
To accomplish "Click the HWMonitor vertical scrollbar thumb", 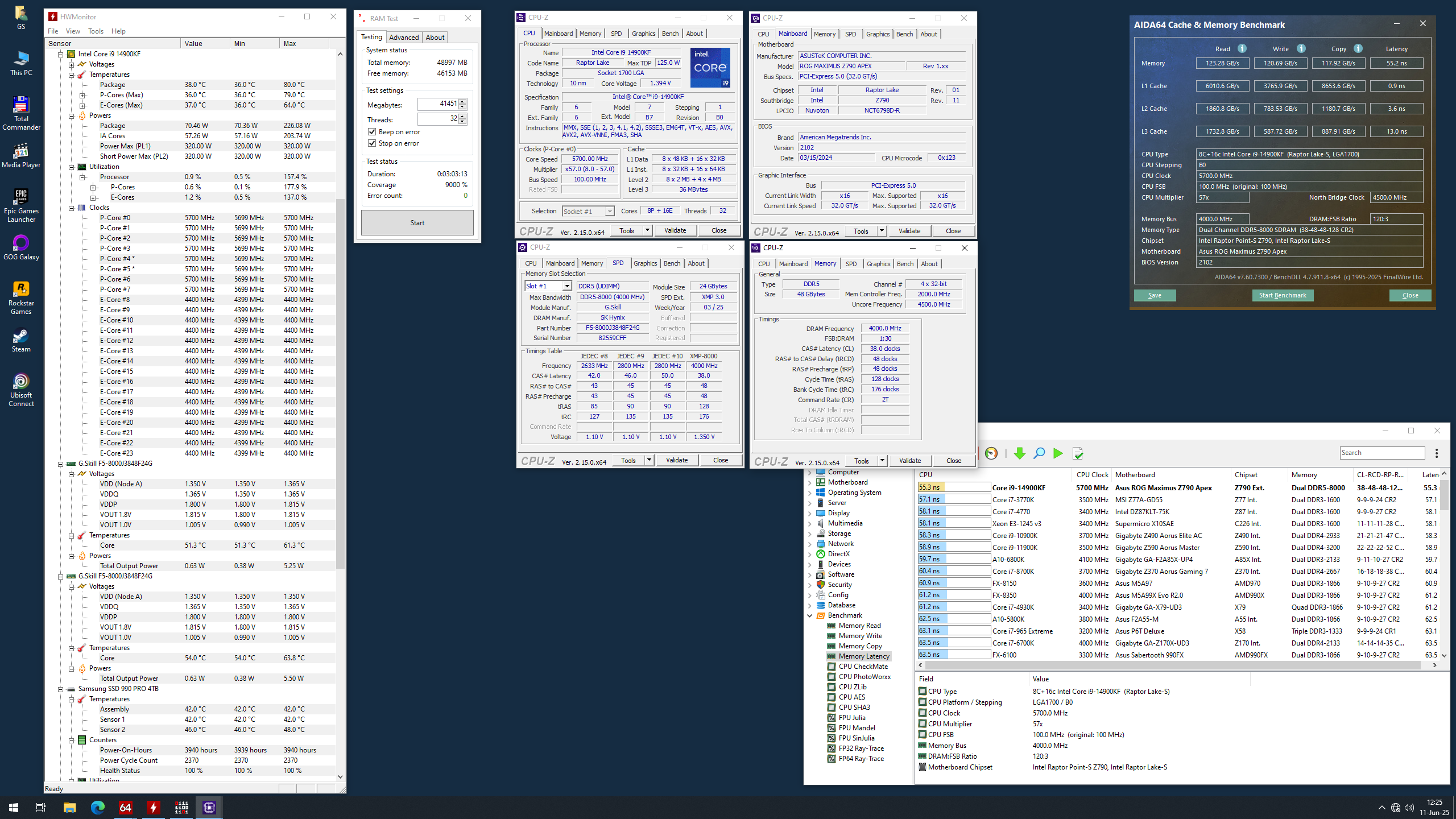I will point(340,384).
